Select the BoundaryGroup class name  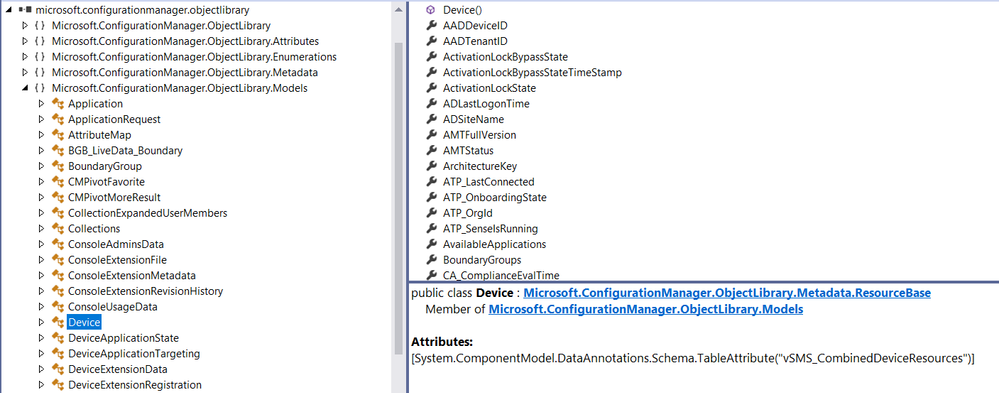104,166
